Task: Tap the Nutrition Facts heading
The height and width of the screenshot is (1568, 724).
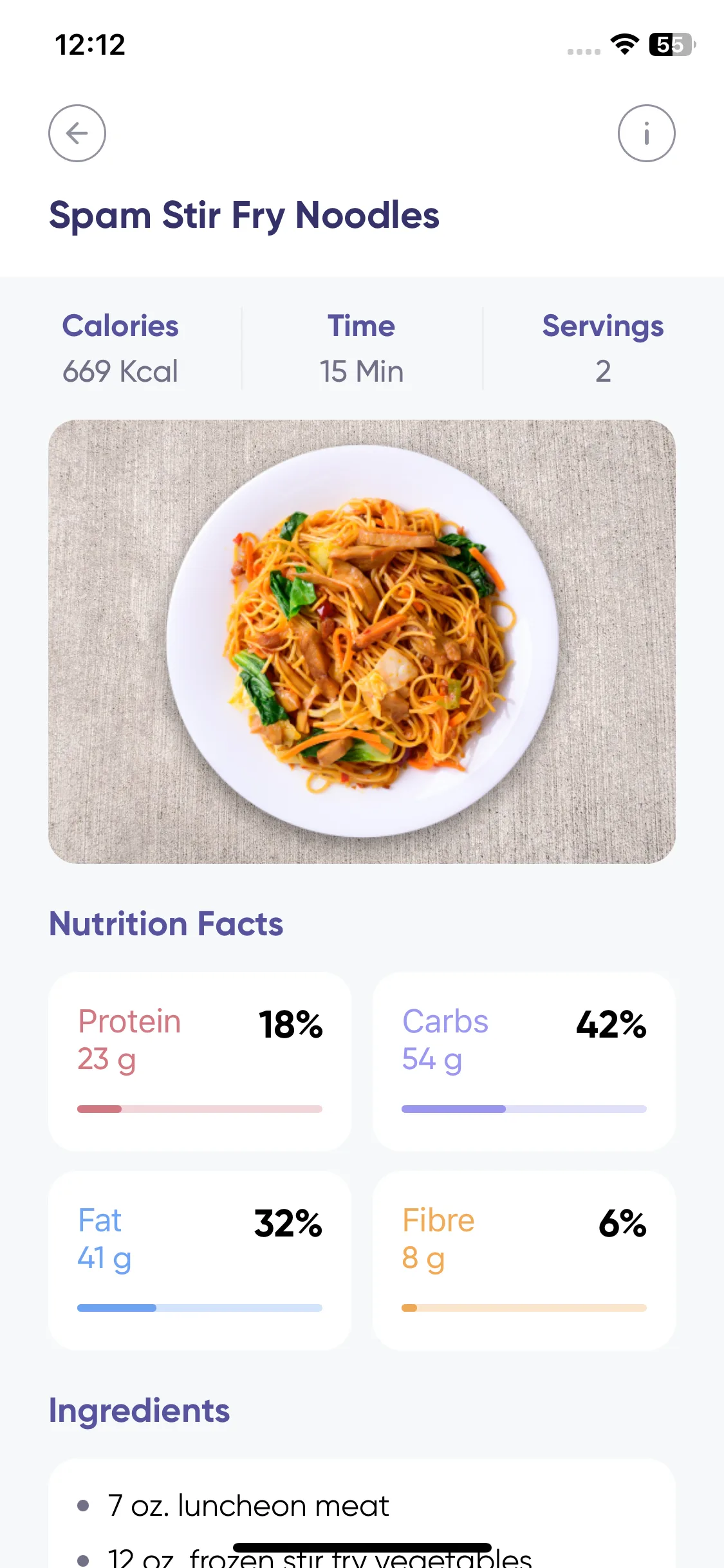Action: click(x=166, y=924)
